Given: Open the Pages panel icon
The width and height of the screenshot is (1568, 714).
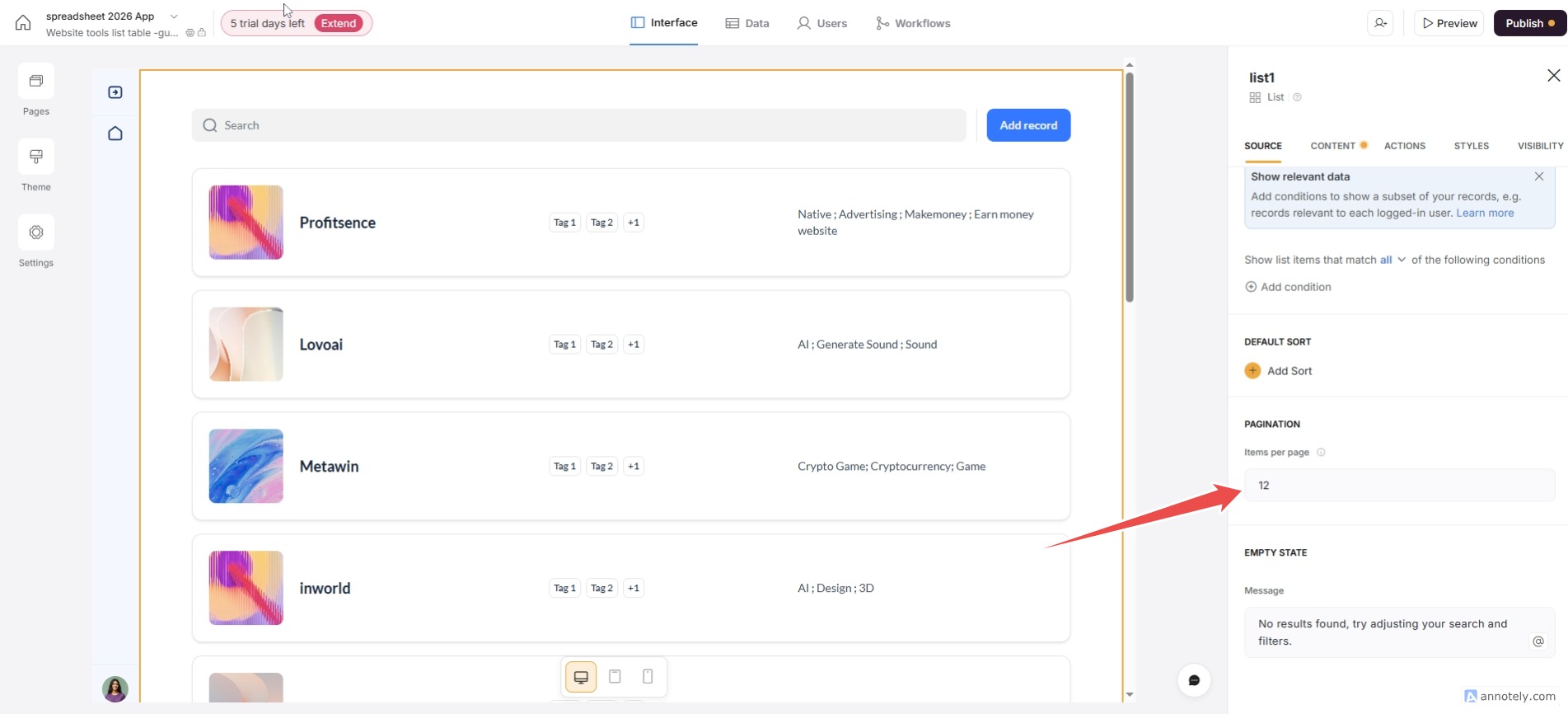Looking at the screenshot, I should 36,81.
